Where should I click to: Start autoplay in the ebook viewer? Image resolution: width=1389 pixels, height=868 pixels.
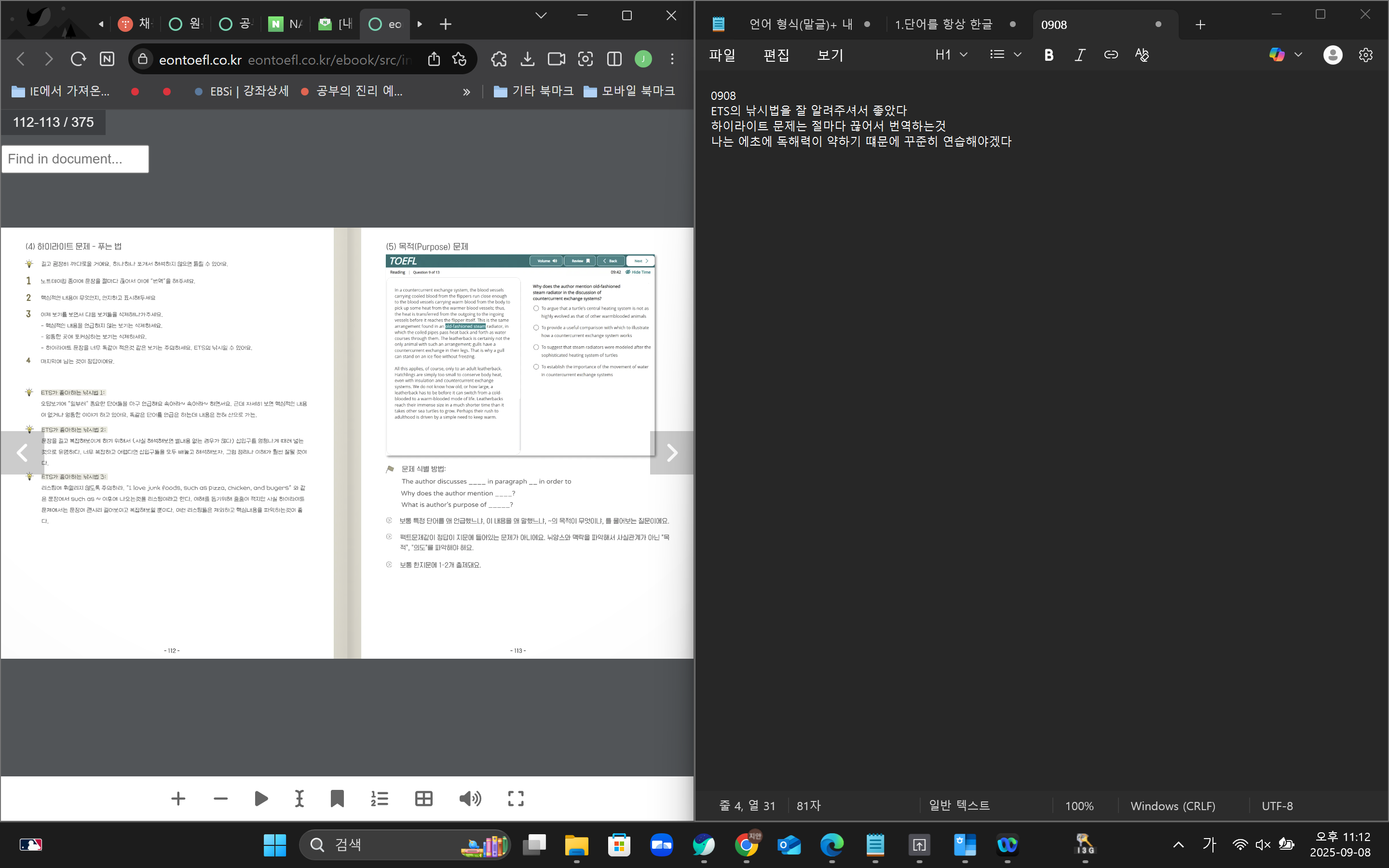pyautogui.click(x=261, y=799)
